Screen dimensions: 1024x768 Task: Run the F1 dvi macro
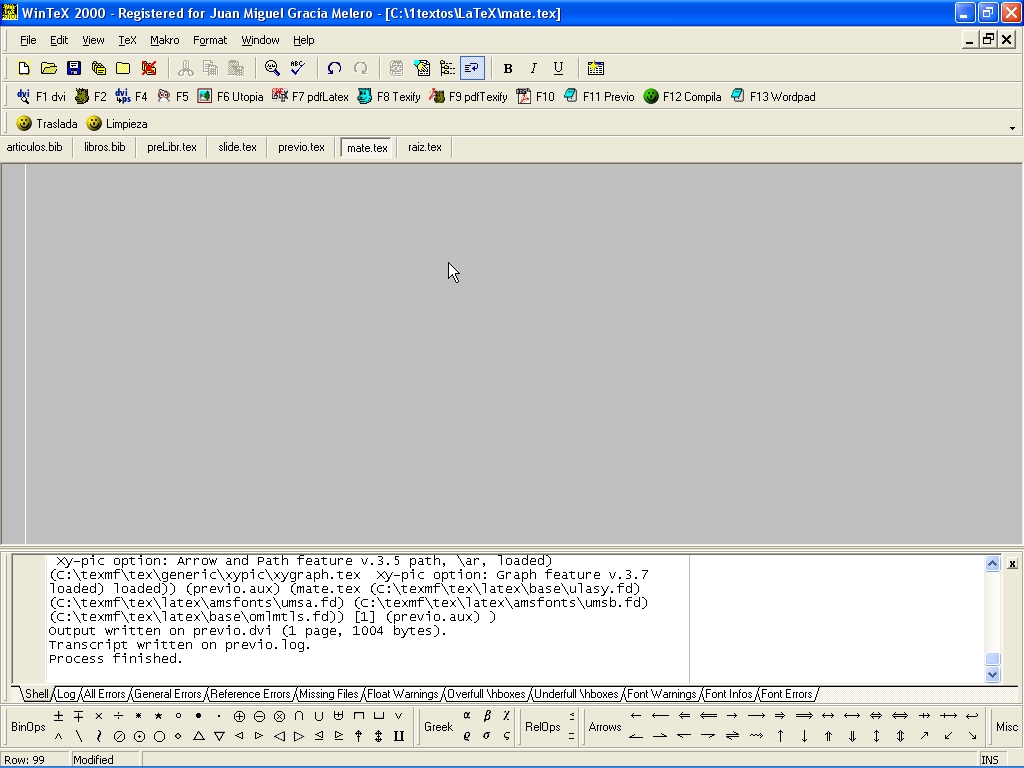click(x=42, y=97)
